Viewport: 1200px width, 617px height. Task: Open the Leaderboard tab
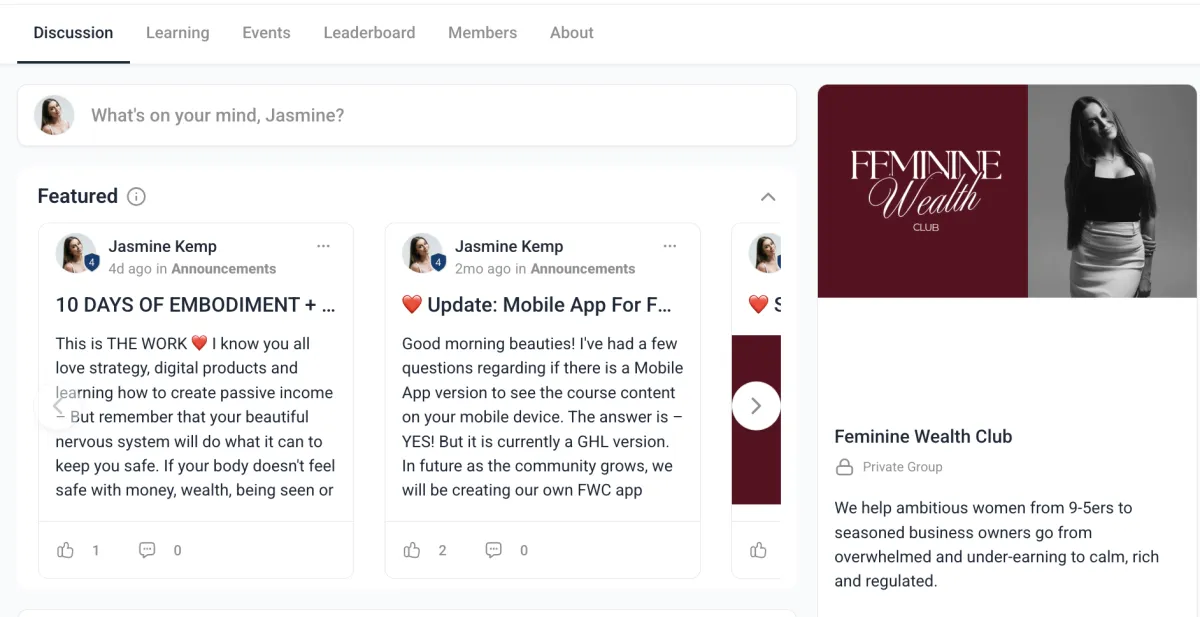(x=369, y=33)
